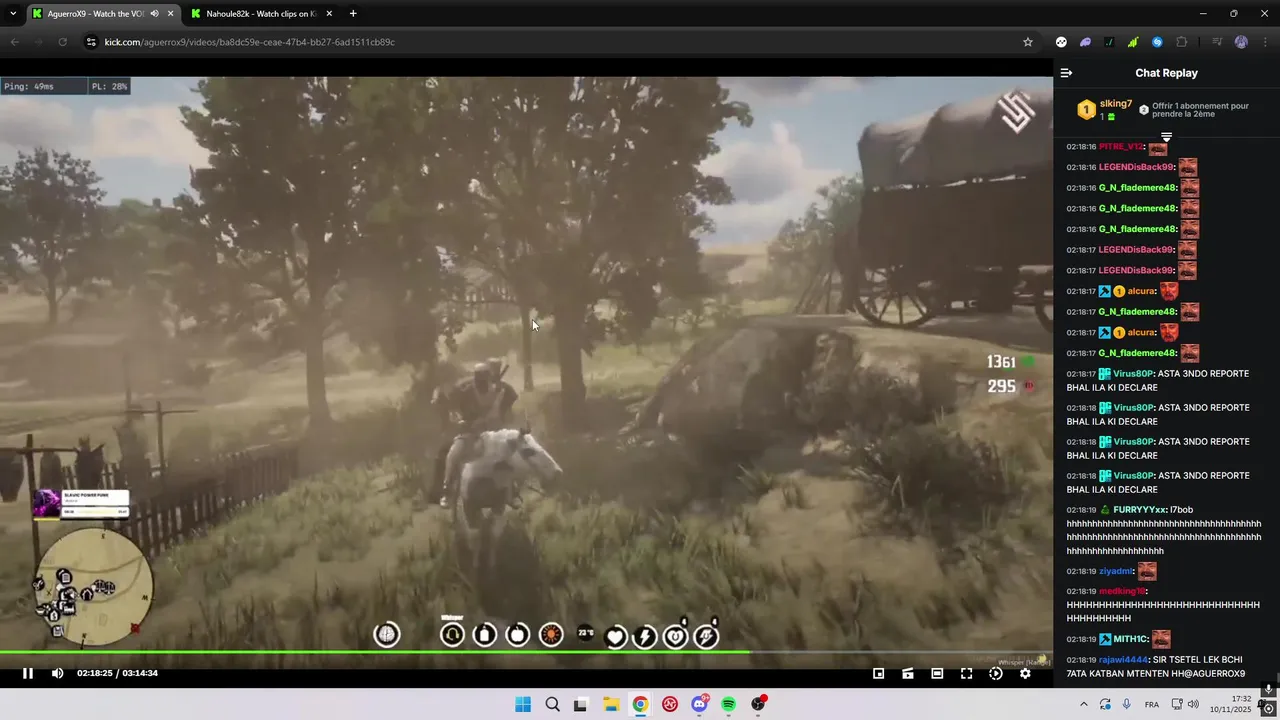
Task: Expand the leaderboard drag handle
Action: pyautogui.click(x=1166, y=136)
